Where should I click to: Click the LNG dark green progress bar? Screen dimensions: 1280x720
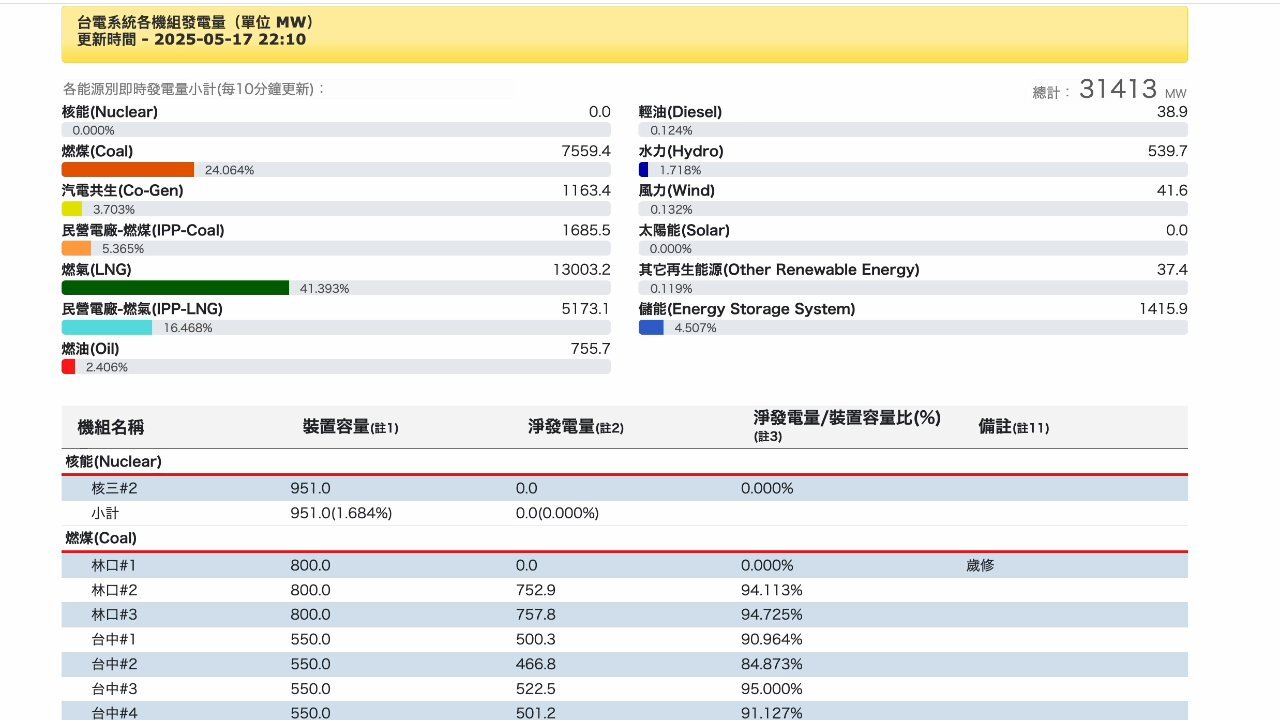175,288
